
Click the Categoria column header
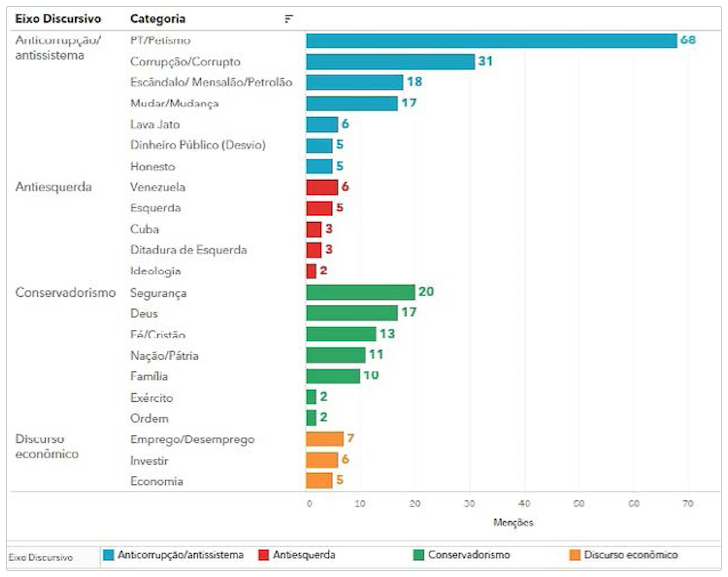pyautogui.click(x=158, y=19)
